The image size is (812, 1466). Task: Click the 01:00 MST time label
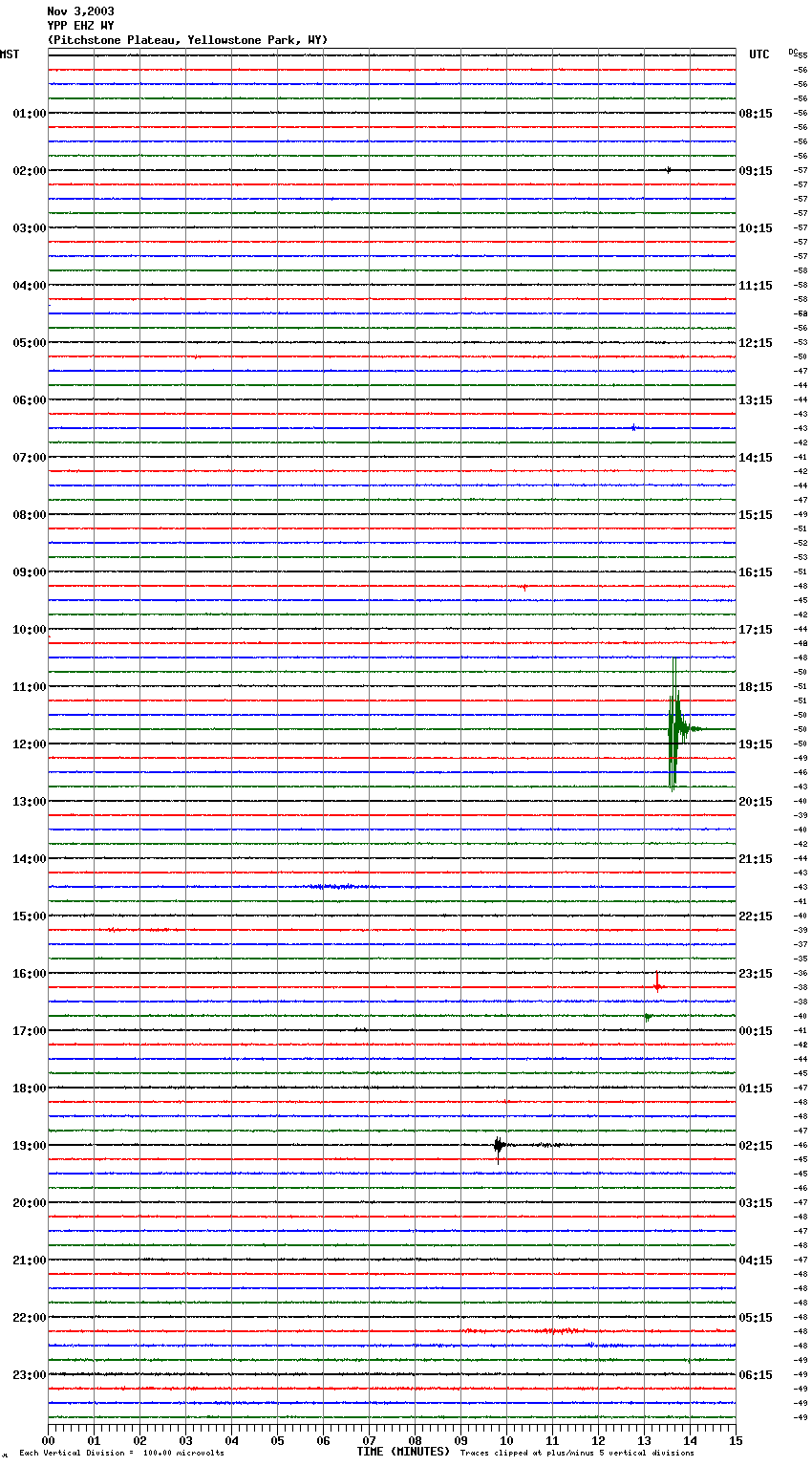(x=30, y=114)
